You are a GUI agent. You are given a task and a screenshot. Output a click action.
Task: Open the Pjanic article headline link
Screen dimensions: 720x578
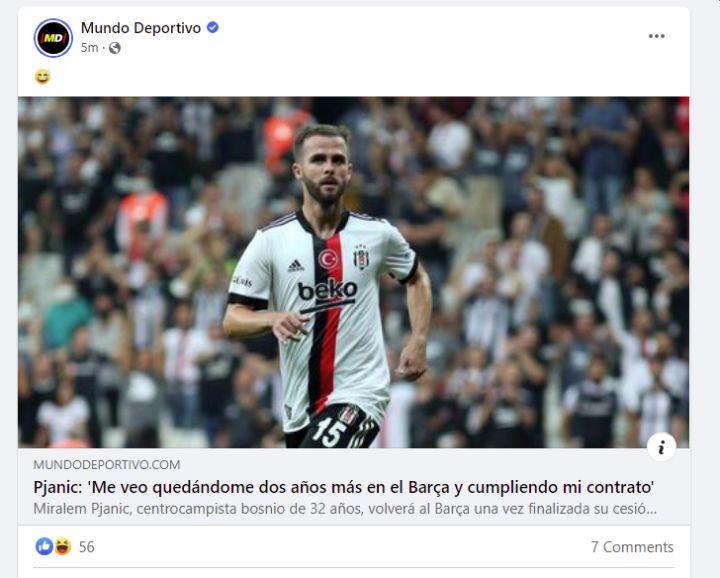pyautogui.click(x=343, y=487)
